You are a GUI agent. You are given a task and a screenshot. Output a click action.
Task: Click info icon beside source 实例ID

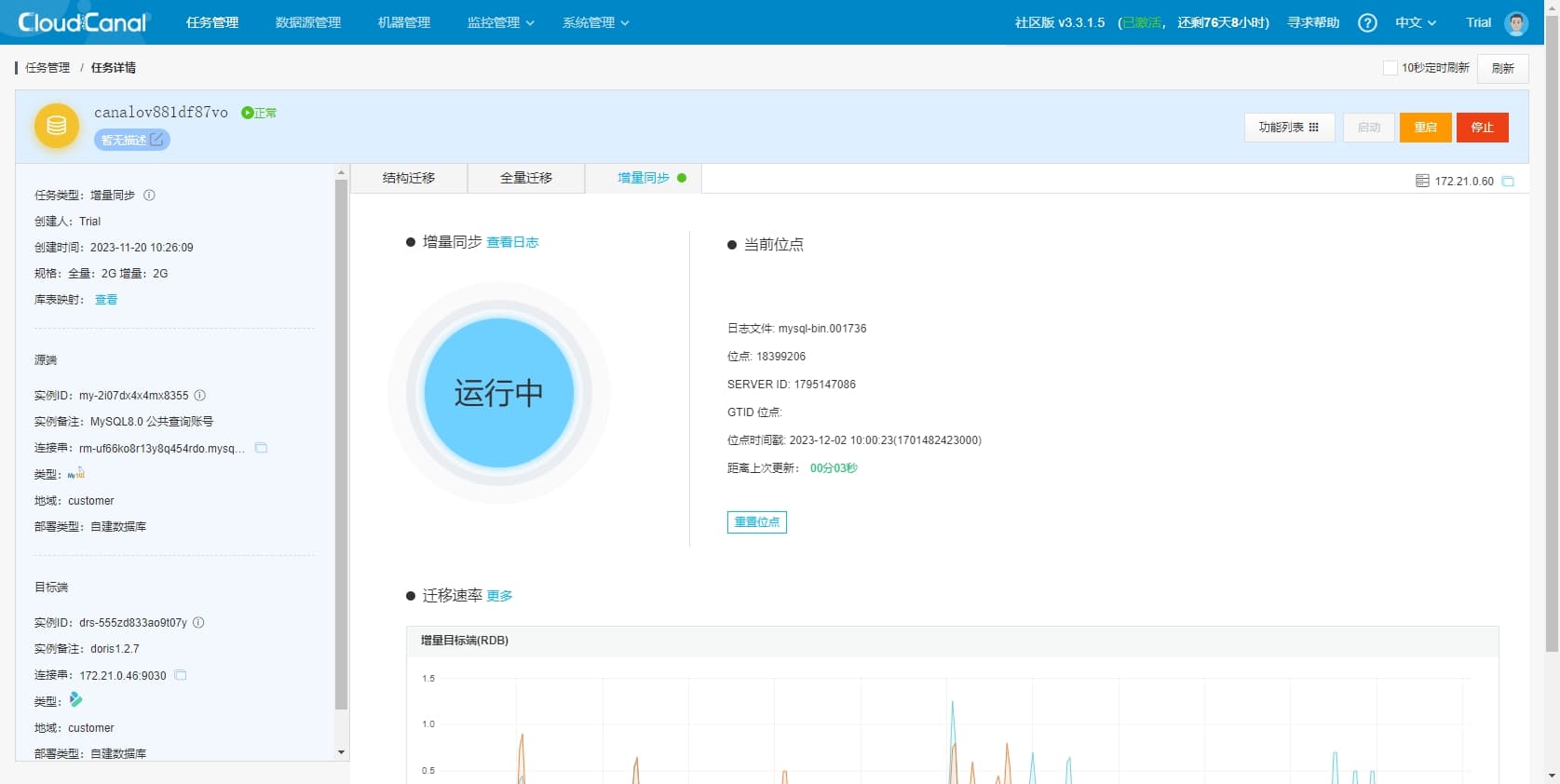pos(199,395)
